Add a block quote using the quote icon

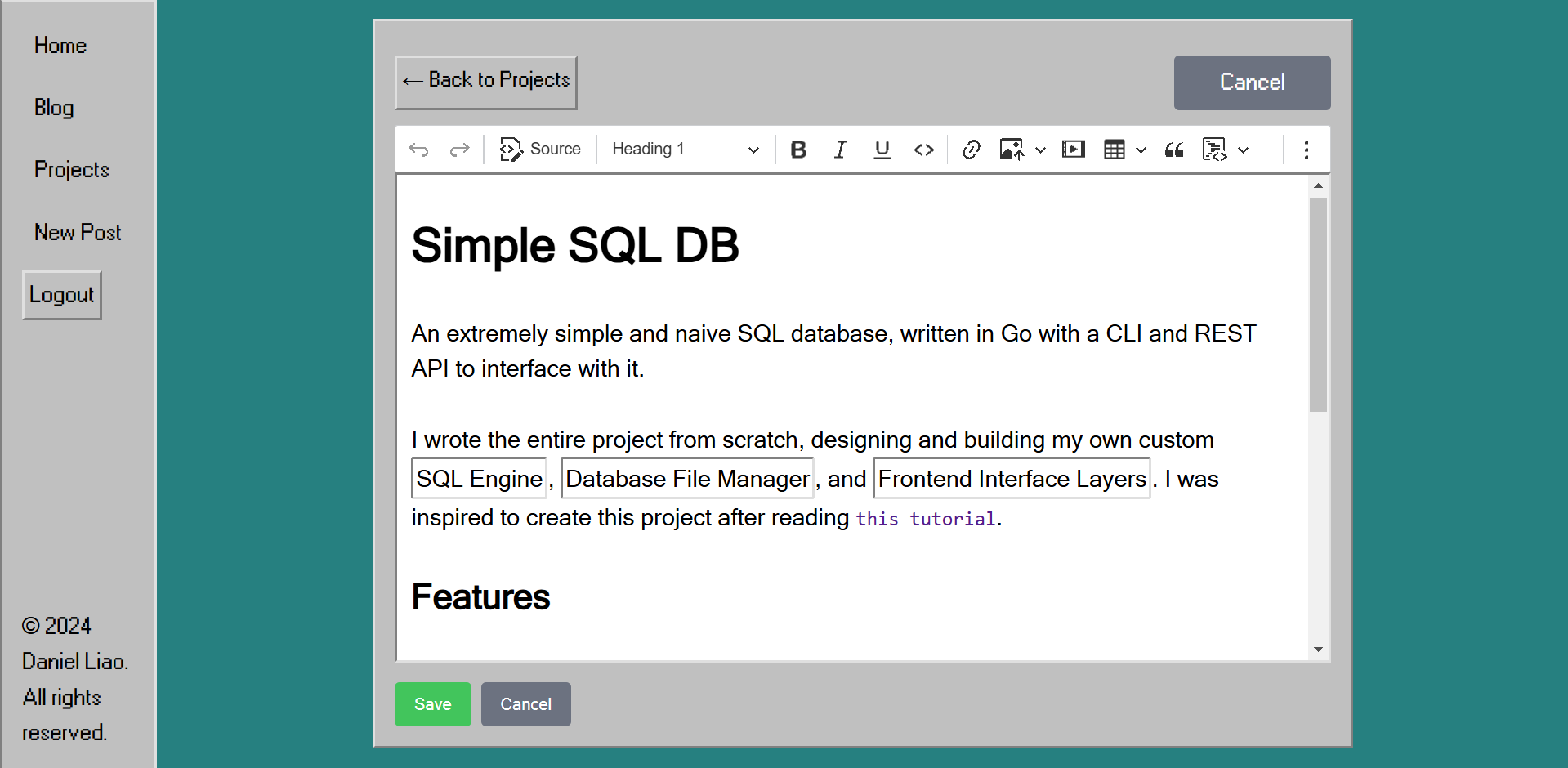[1174, 150]
